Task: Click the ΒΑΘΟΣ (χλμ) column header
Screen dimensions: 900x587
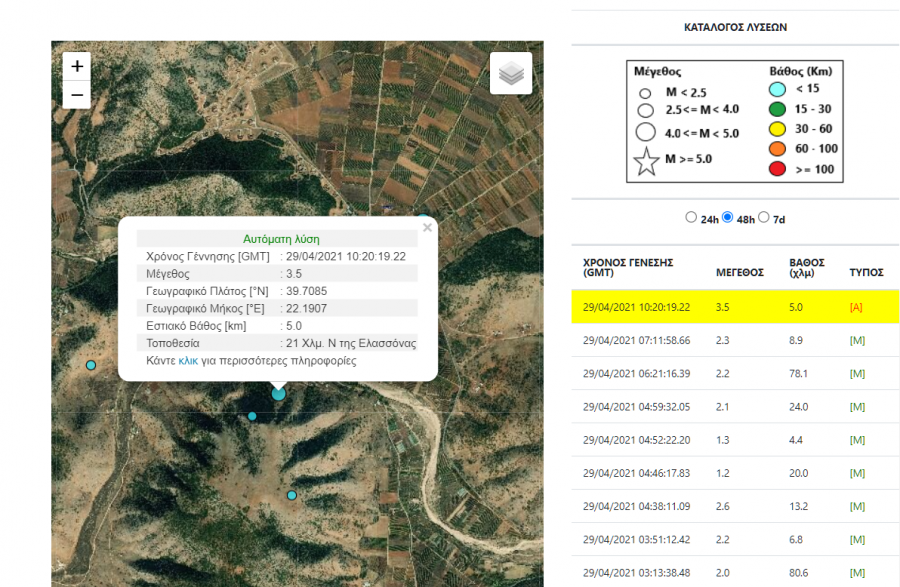Action: coord(807,267)
